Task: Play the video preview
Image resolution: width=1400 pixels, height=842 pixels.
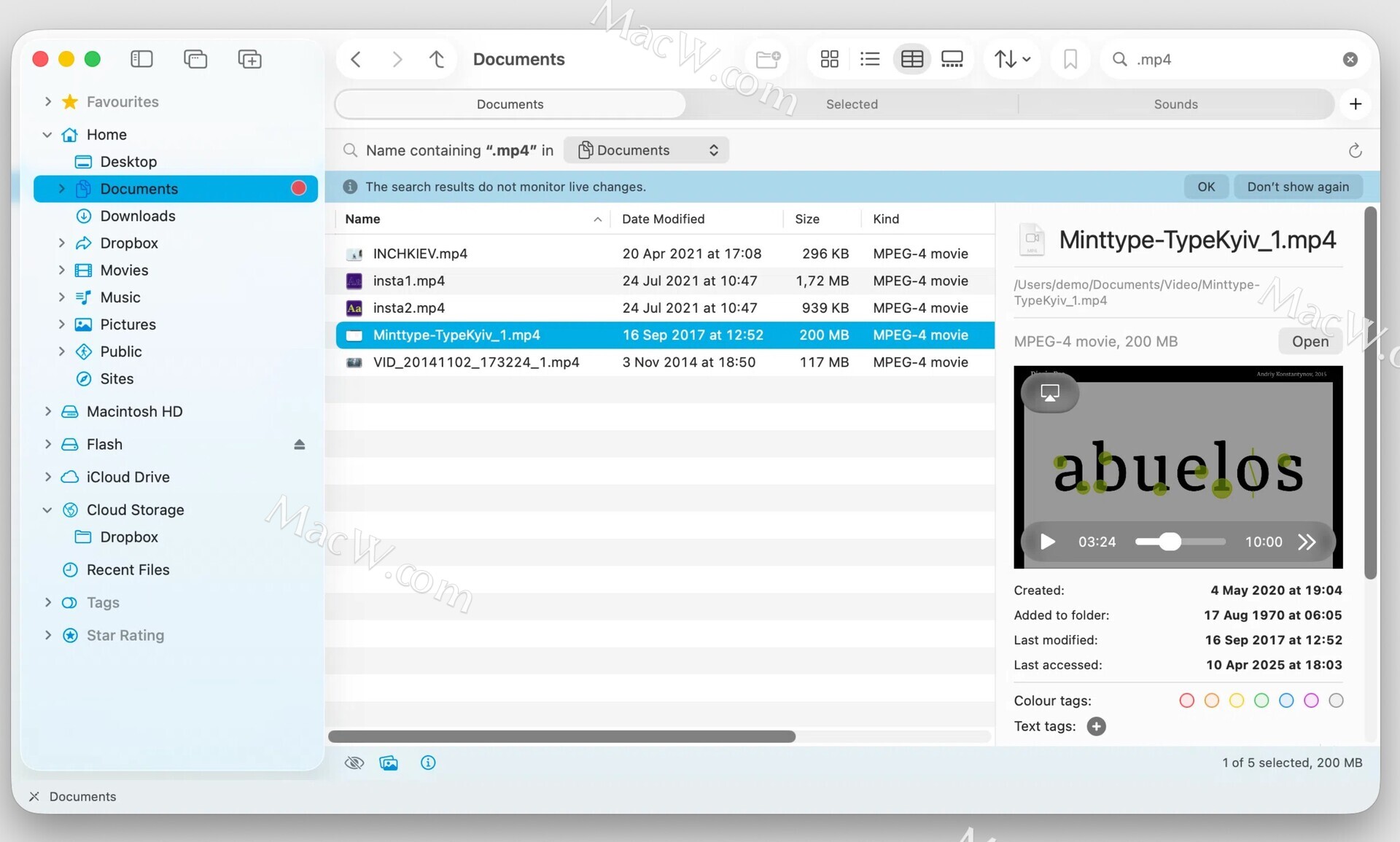Action: coord(1048,542)
